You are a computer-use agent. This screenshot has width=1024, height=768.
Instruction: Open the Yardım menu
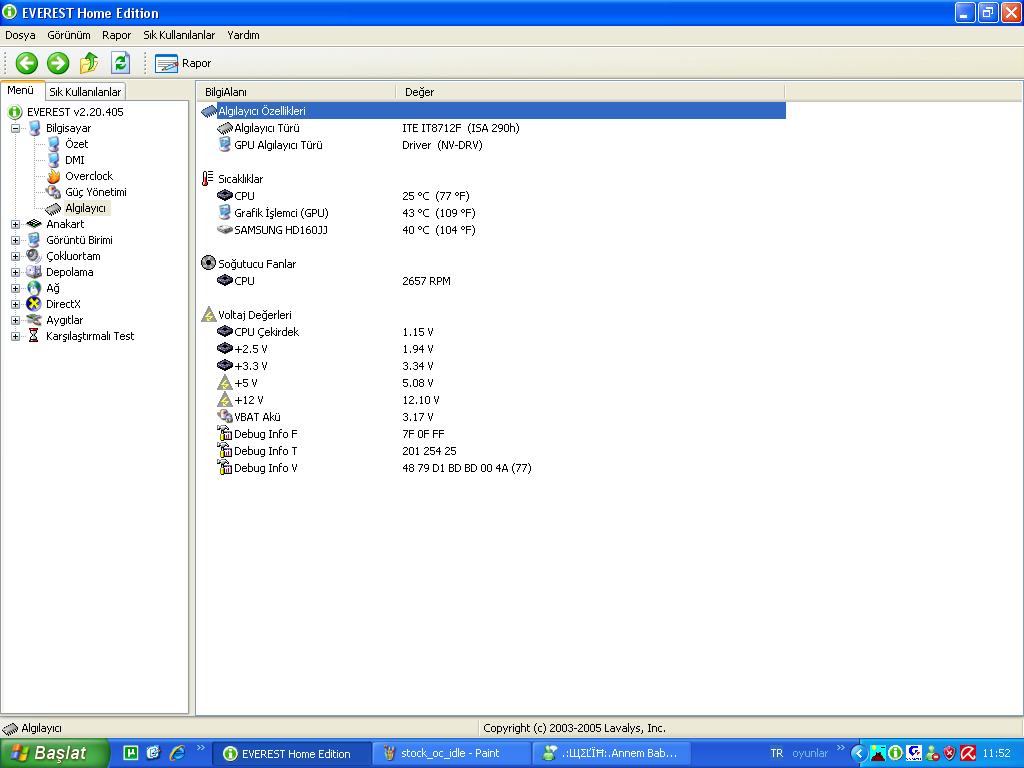click(243, 35)
